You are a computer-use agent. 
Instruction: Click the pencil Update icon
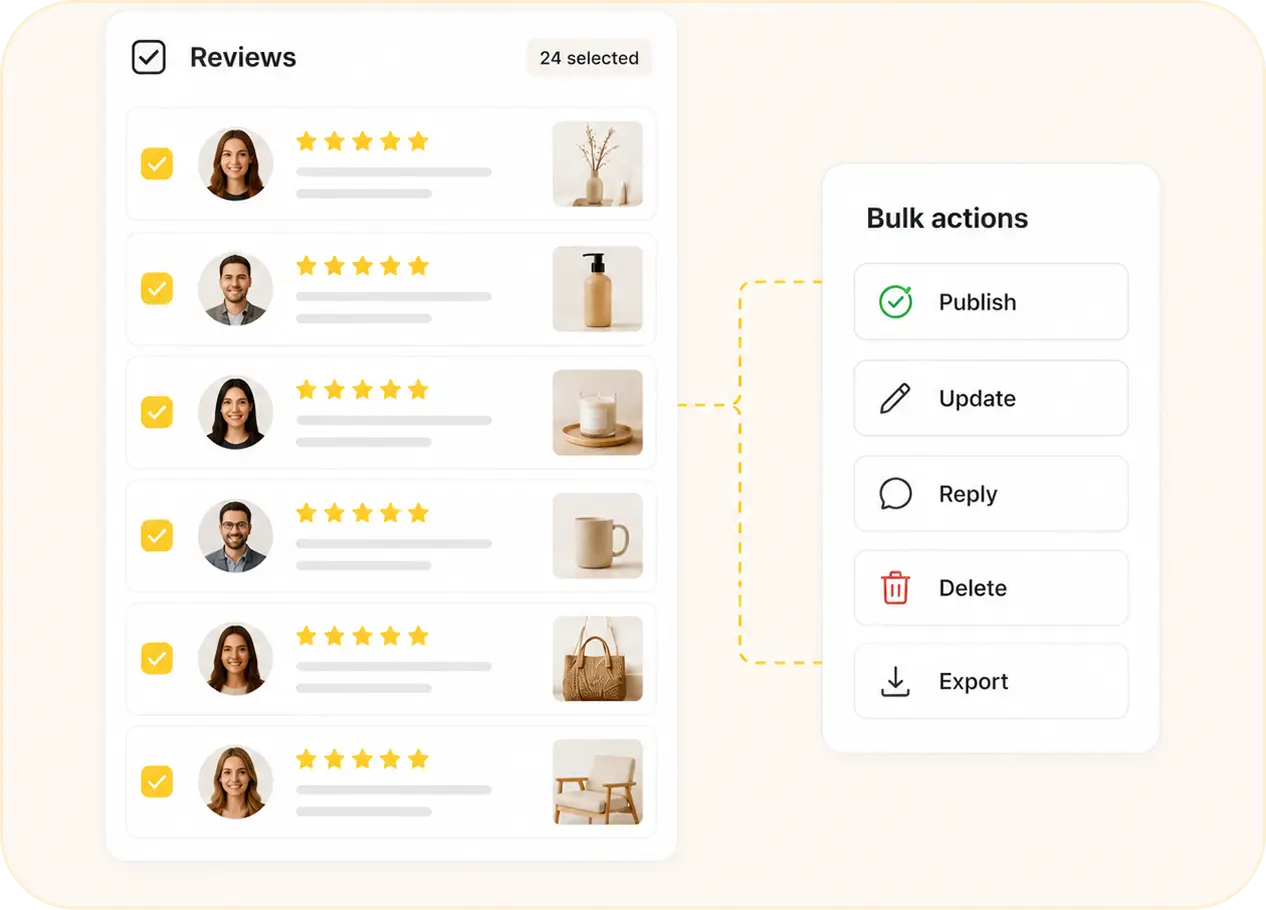point(895,398)
